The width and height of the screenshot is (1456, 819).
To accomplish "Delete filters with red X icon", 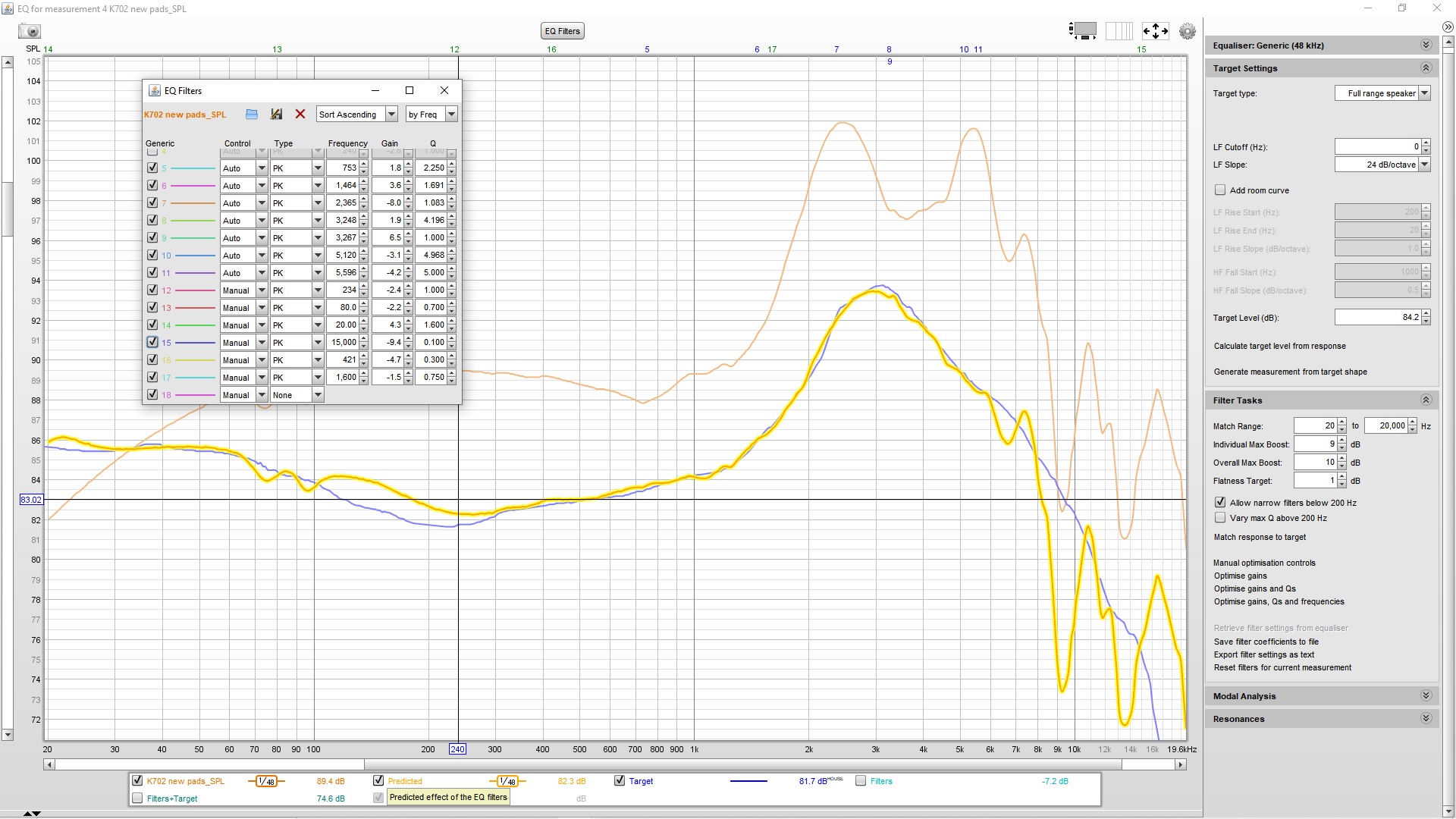I will coord(300,115).
